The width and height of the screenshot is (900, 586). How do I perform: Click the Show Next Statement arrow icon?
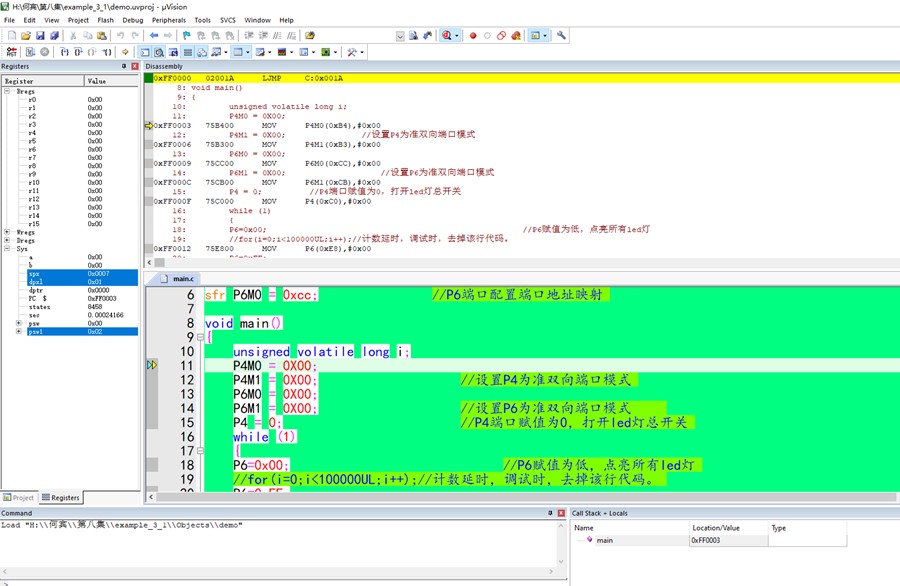click(125, 52)
